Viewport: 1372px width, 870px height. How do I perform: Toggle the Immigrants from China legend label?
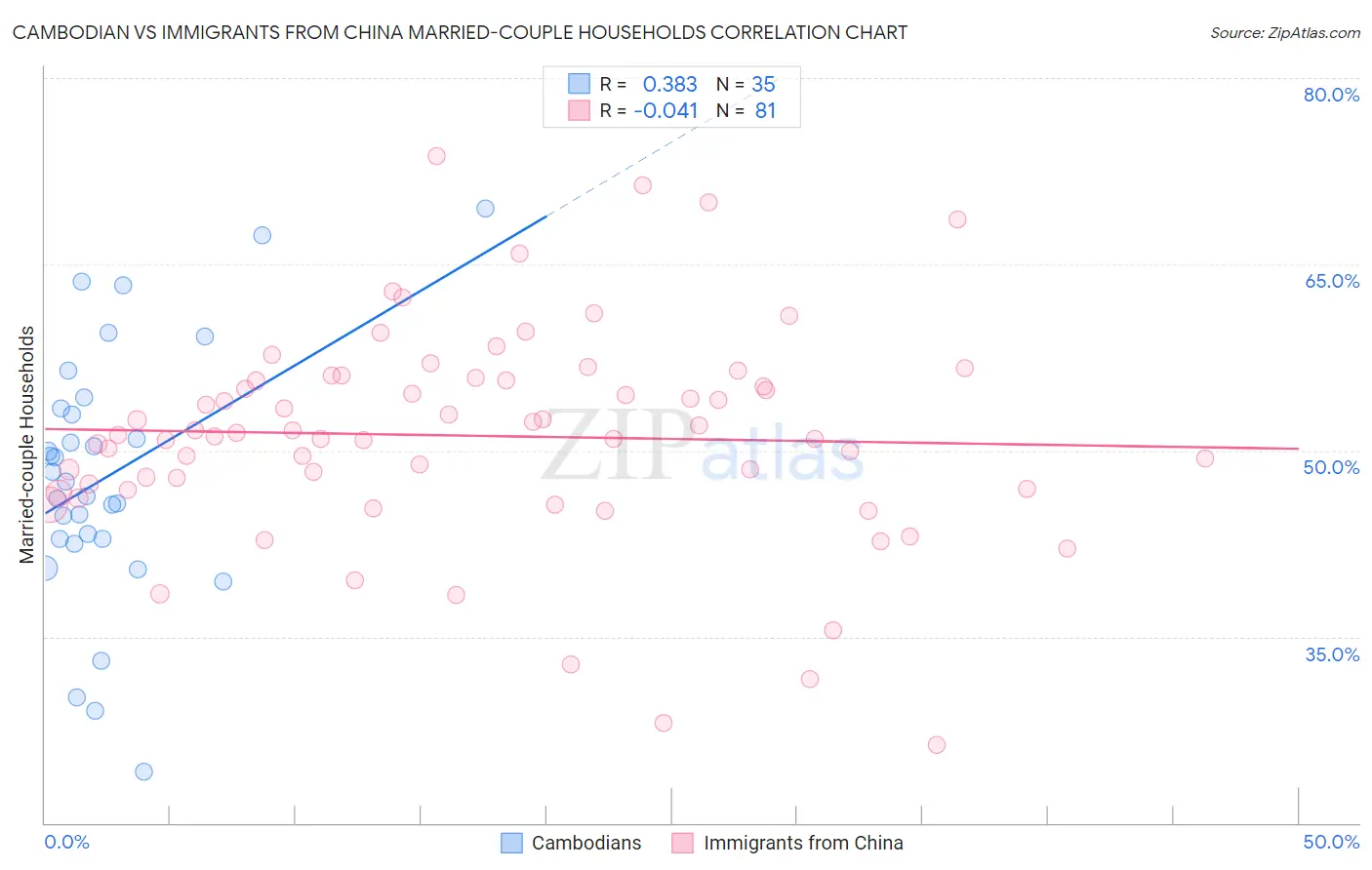click(x=803, y=843)
